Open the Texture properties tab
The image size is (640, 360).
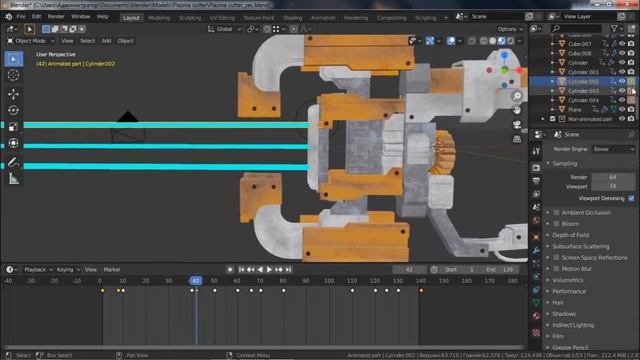tap(536, 333)
